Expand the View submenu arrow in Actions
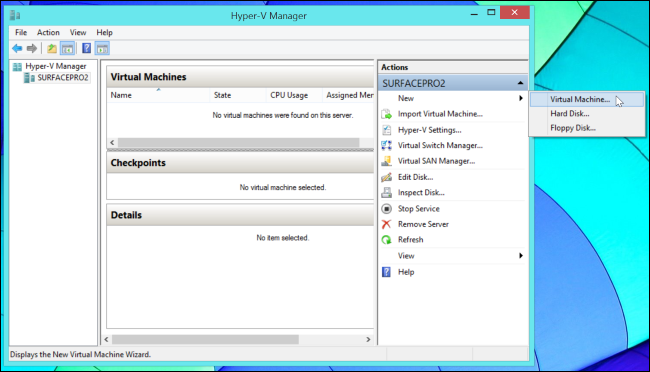The image size is (650, 372). [x=521, y=256]
